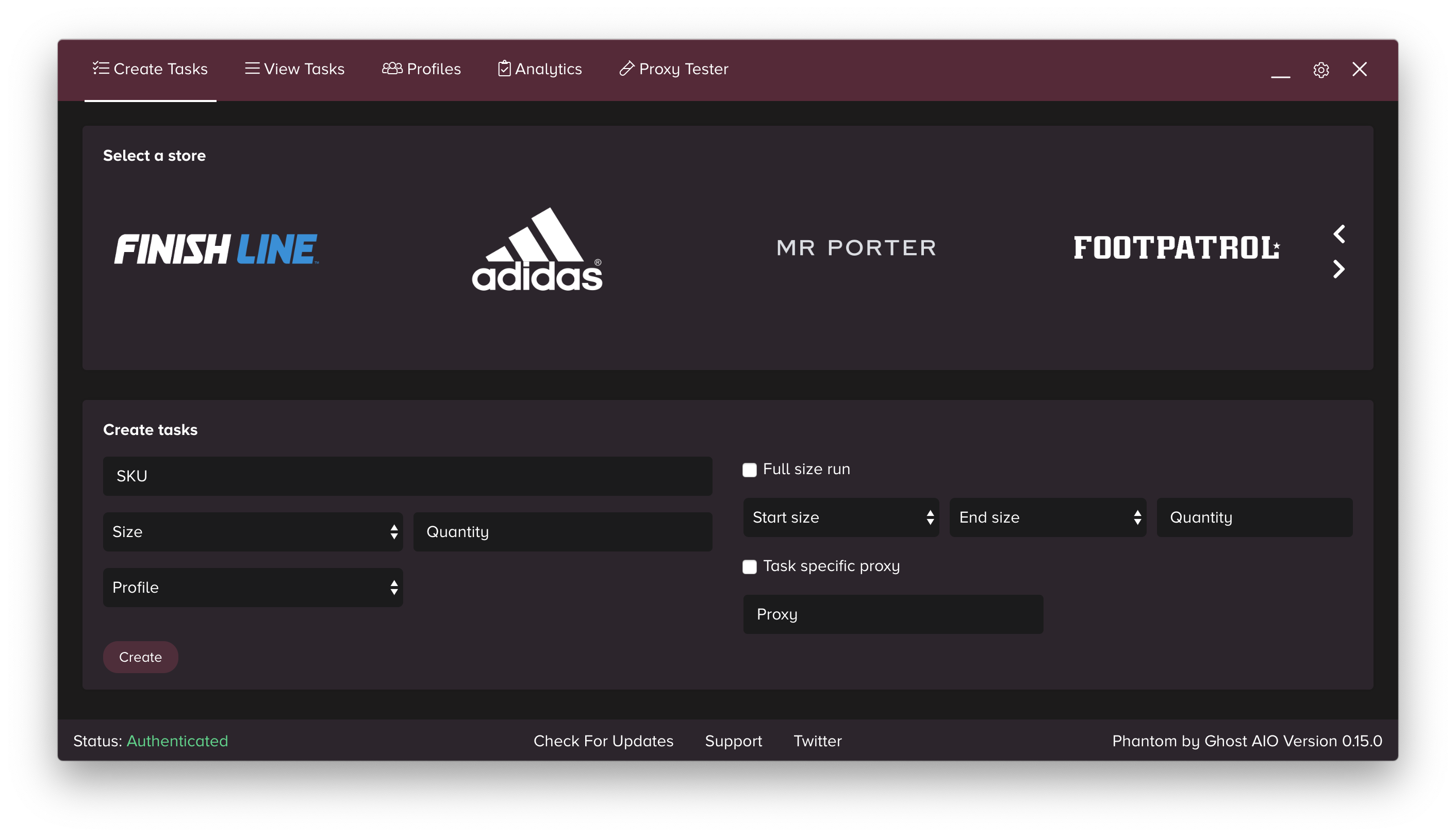Show next stores with right chevron
The image size is (1456, 837).
(1339, 269)
